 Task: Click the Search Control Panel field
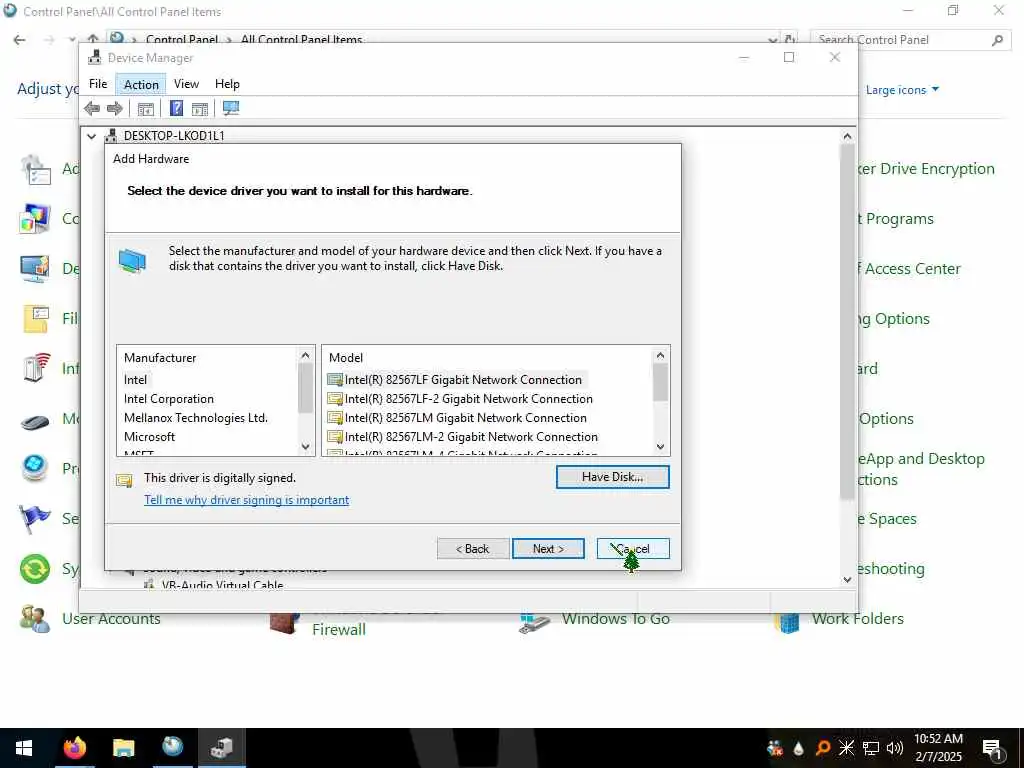(x=910, y=40)
